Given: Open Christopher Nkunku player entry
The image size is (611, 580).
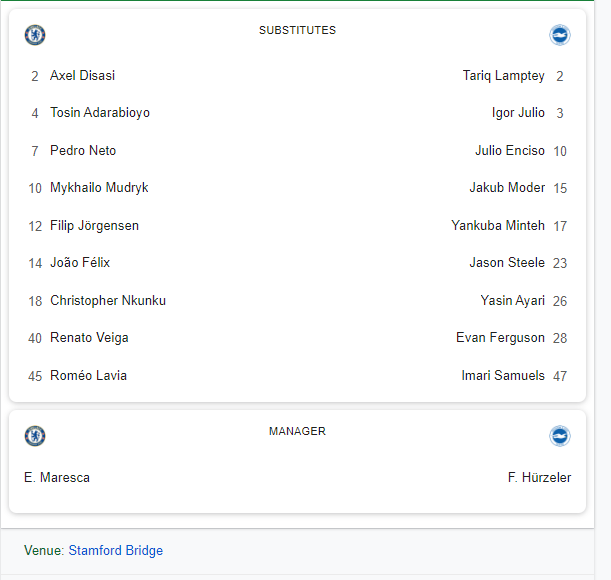Looking at the screenshot, I should (108, 301).
